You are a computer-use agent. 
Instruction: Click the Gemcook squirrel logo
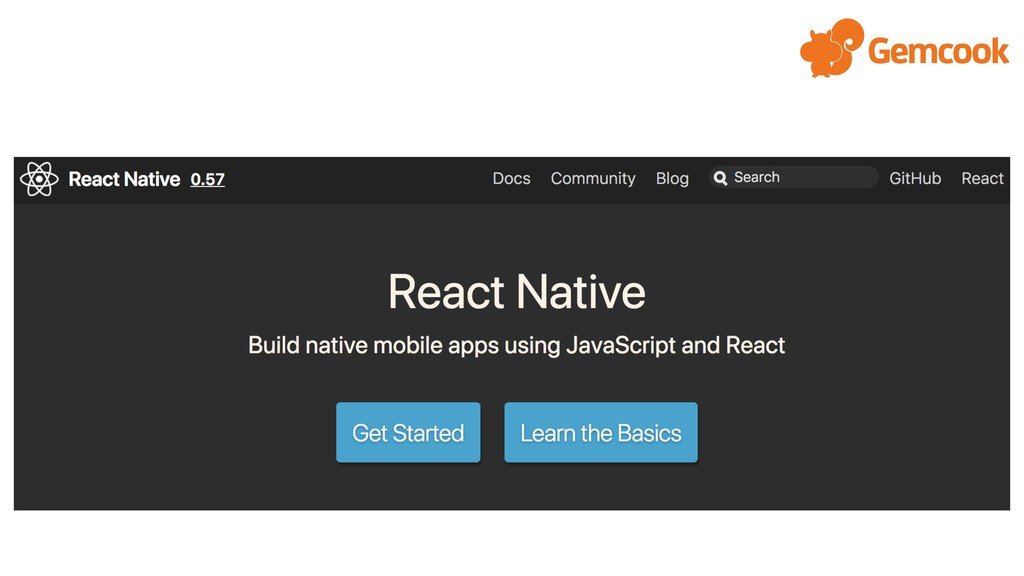point(832,48)
